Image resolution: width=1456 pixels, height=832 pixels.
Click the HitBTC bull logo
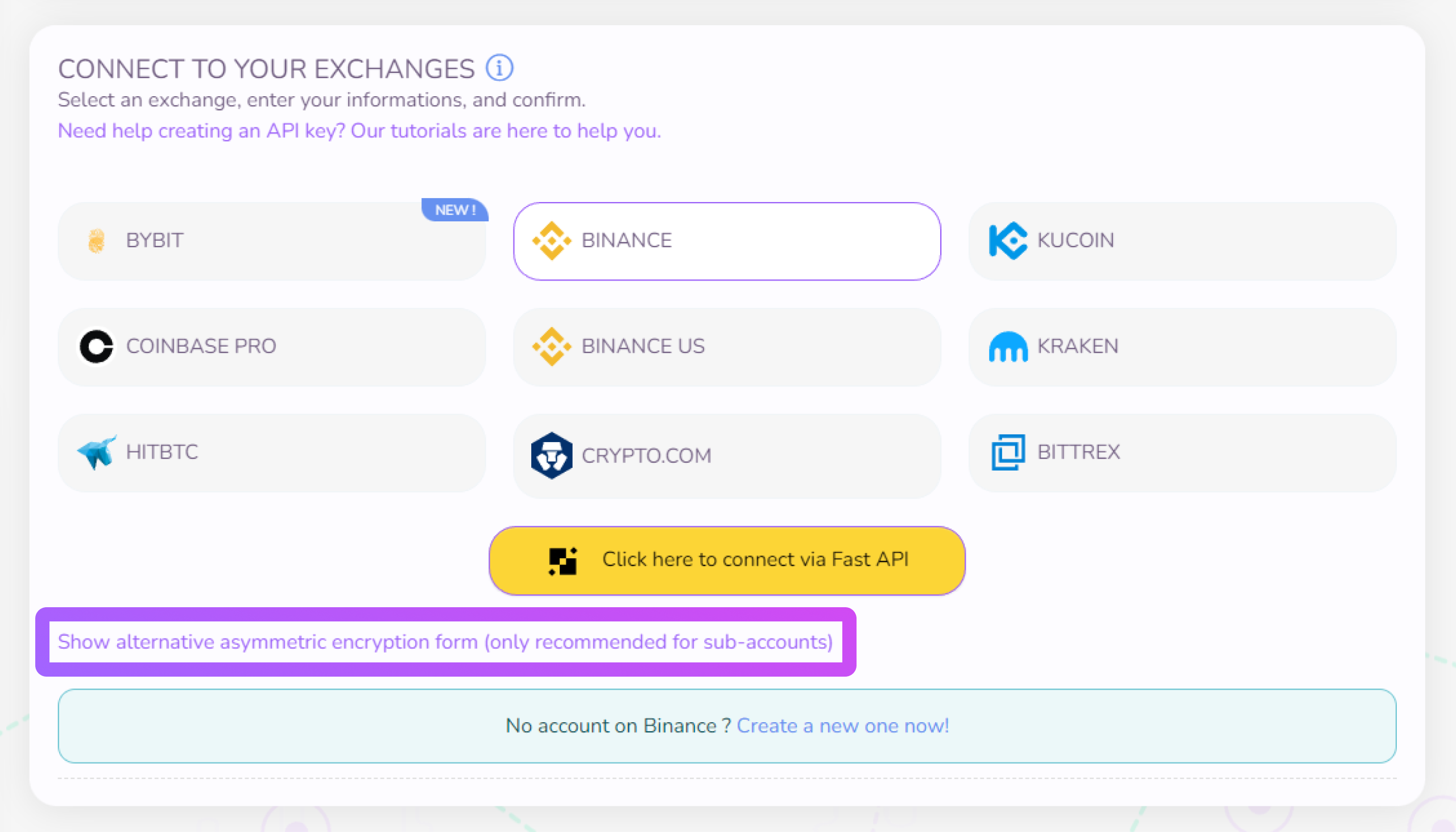tap(97, 452)
